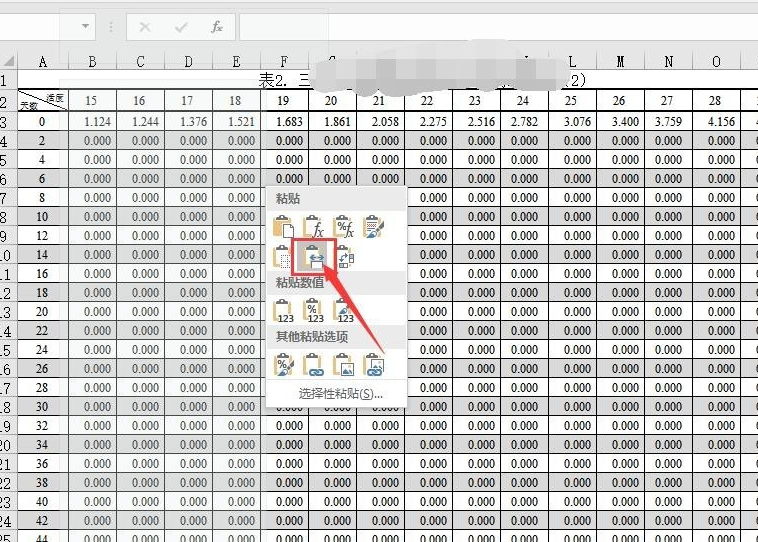Select the paste Formatting only icon
Viewport: 758px width, 542px height.
[283, 365]
